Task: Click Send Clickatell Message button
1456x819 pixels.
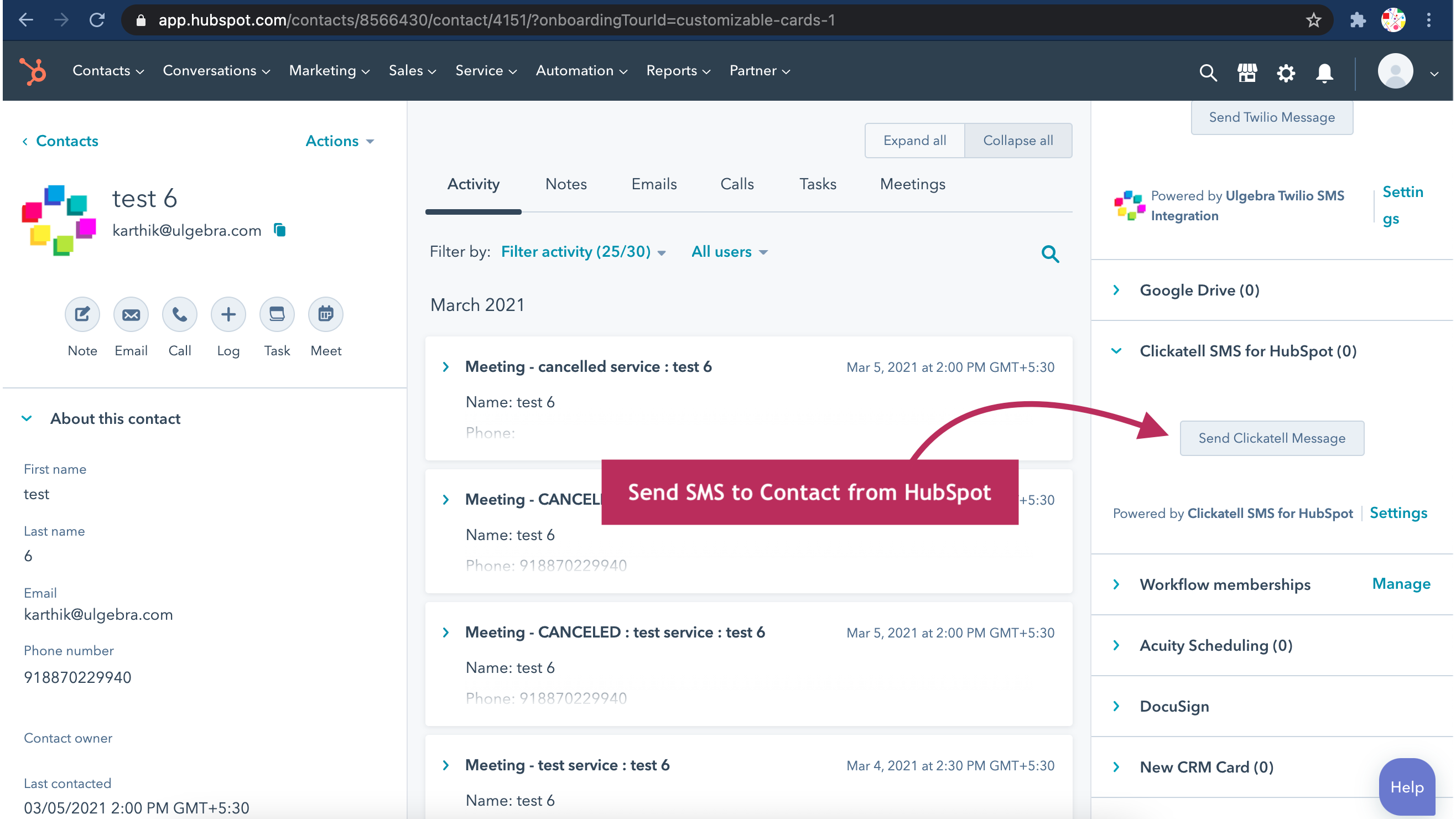Action: [1271, 438]
